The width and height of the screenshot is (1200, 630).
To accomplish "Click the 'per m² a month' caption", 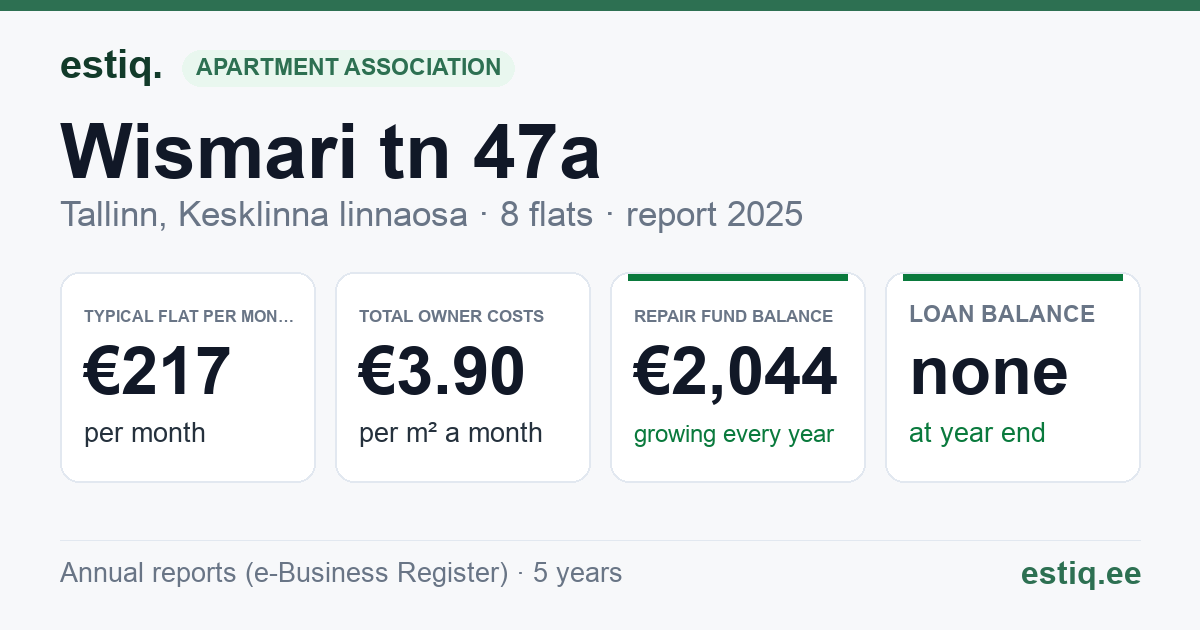I will click(x=451, y=433).
